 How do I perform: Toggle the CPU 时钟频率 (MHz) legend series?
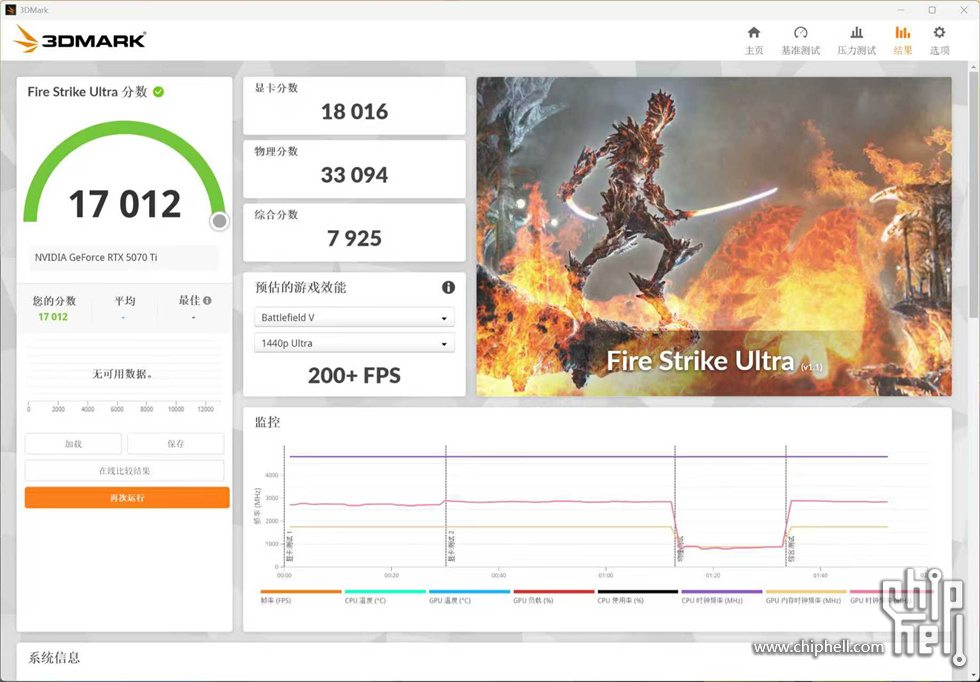click(722, 596)
